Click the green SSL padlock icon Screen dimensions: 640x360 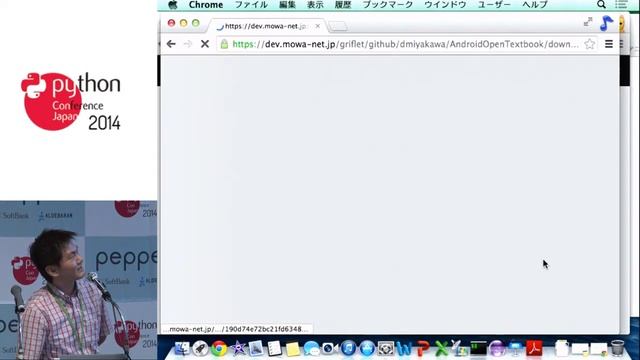(x=224, y=44)
